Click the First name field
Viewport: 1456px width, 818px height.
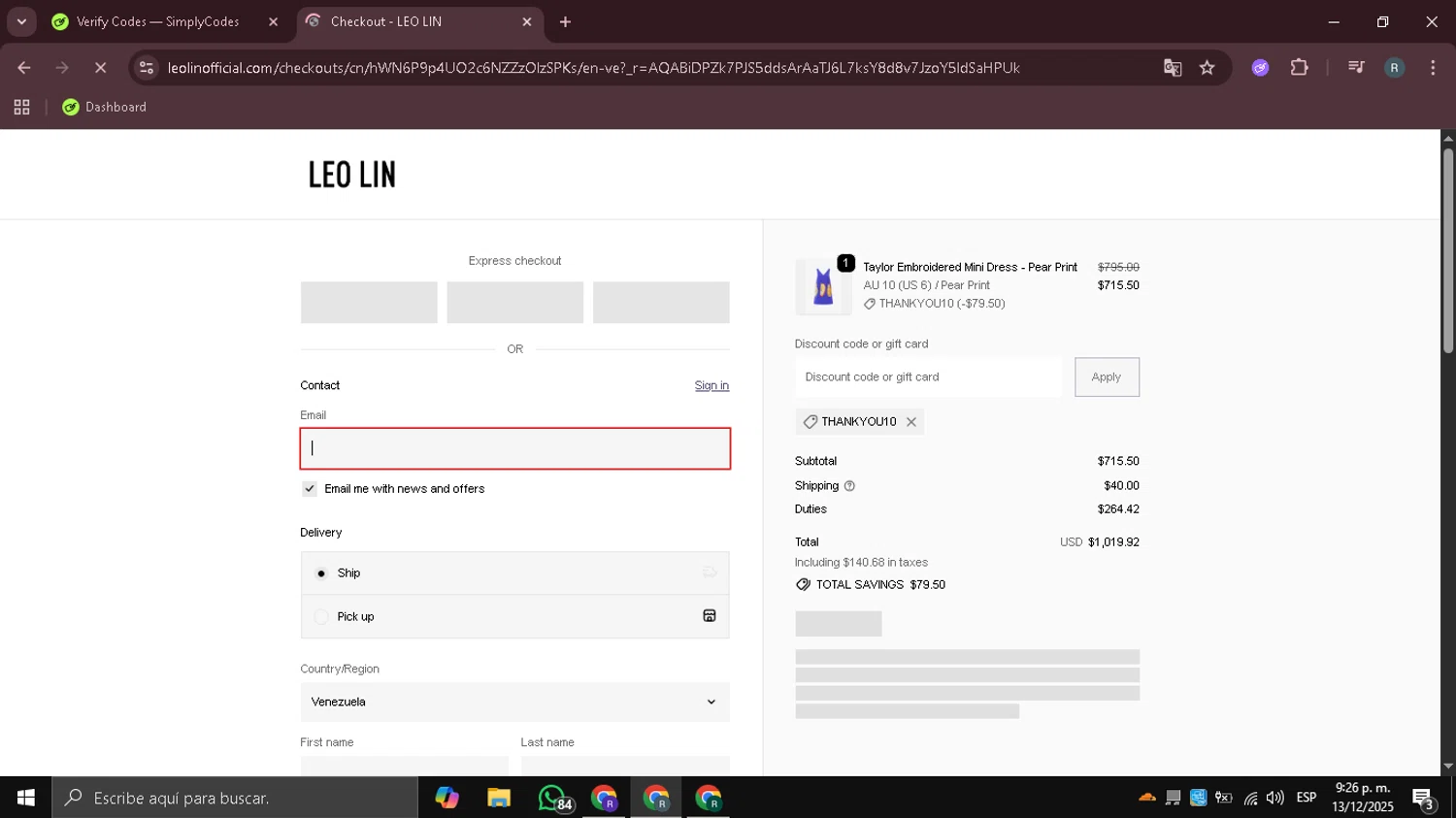tap(405, 766)
